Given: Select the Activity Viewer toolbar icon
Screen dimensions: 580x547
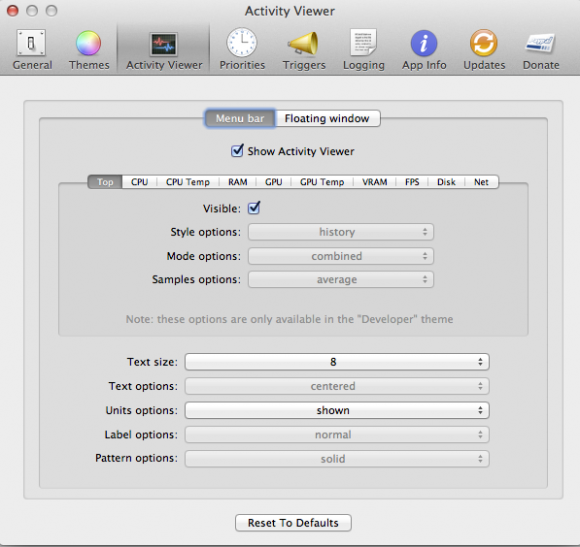Looking at the screenshot, I should pos(164,50).
